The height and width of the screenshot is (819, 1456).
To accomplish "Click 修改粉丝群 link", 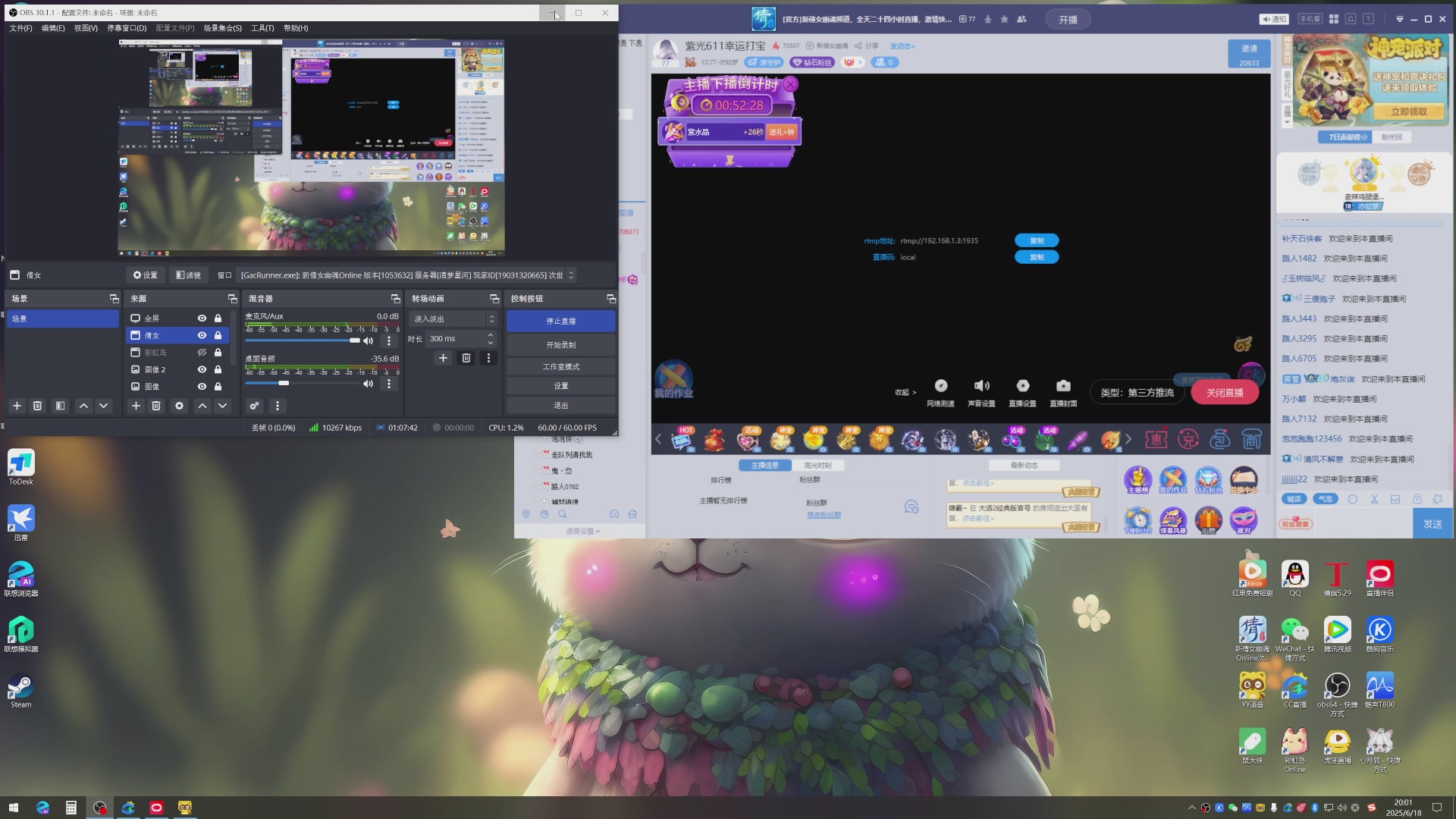I will click(x=824, y=515).
